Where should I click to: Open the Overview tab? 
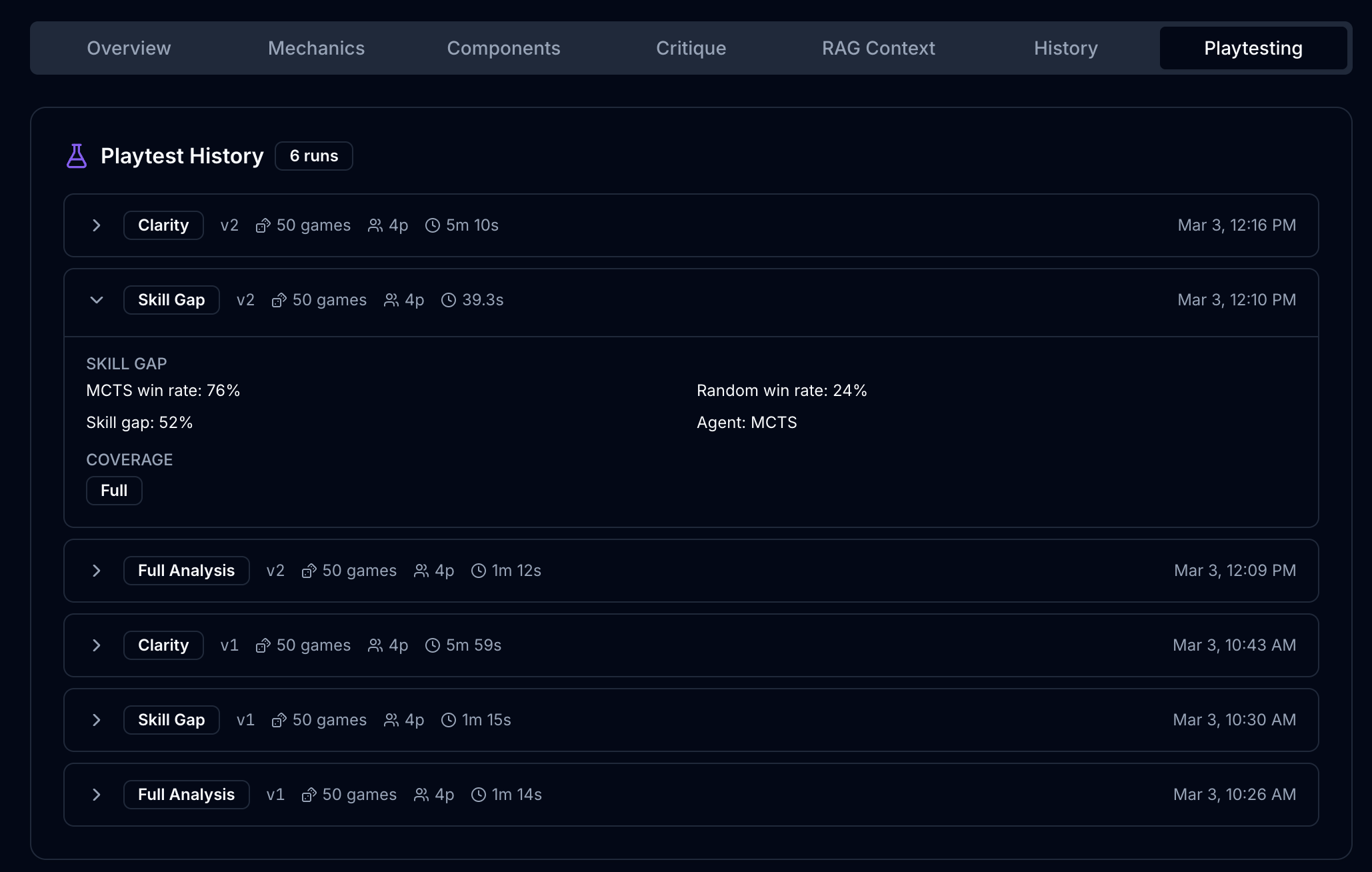point(129,48)
